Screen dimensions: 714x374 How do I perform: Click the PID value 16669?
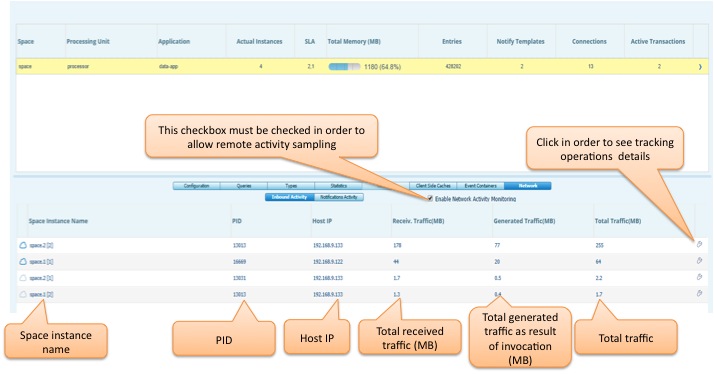point(239,261)
